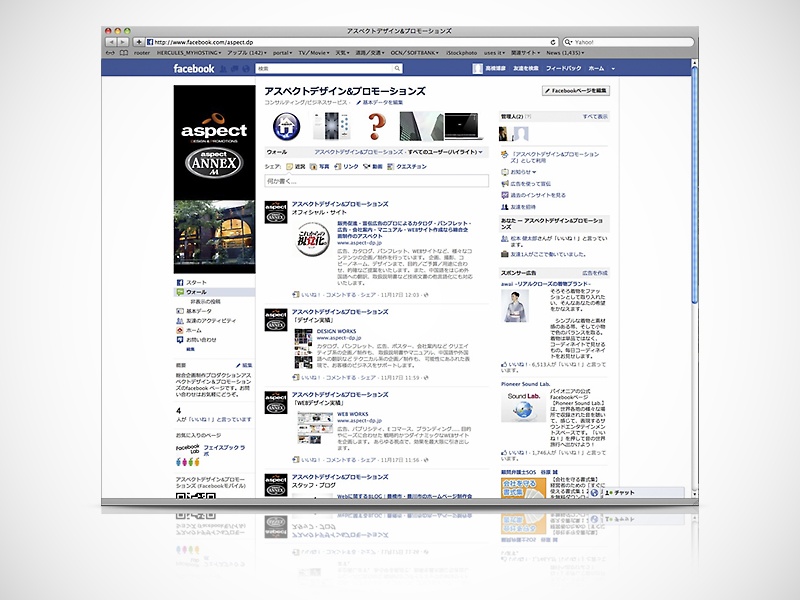Open the laptop photo thumbnail
The height and width of the screenshot is (600, 800).
464,127
